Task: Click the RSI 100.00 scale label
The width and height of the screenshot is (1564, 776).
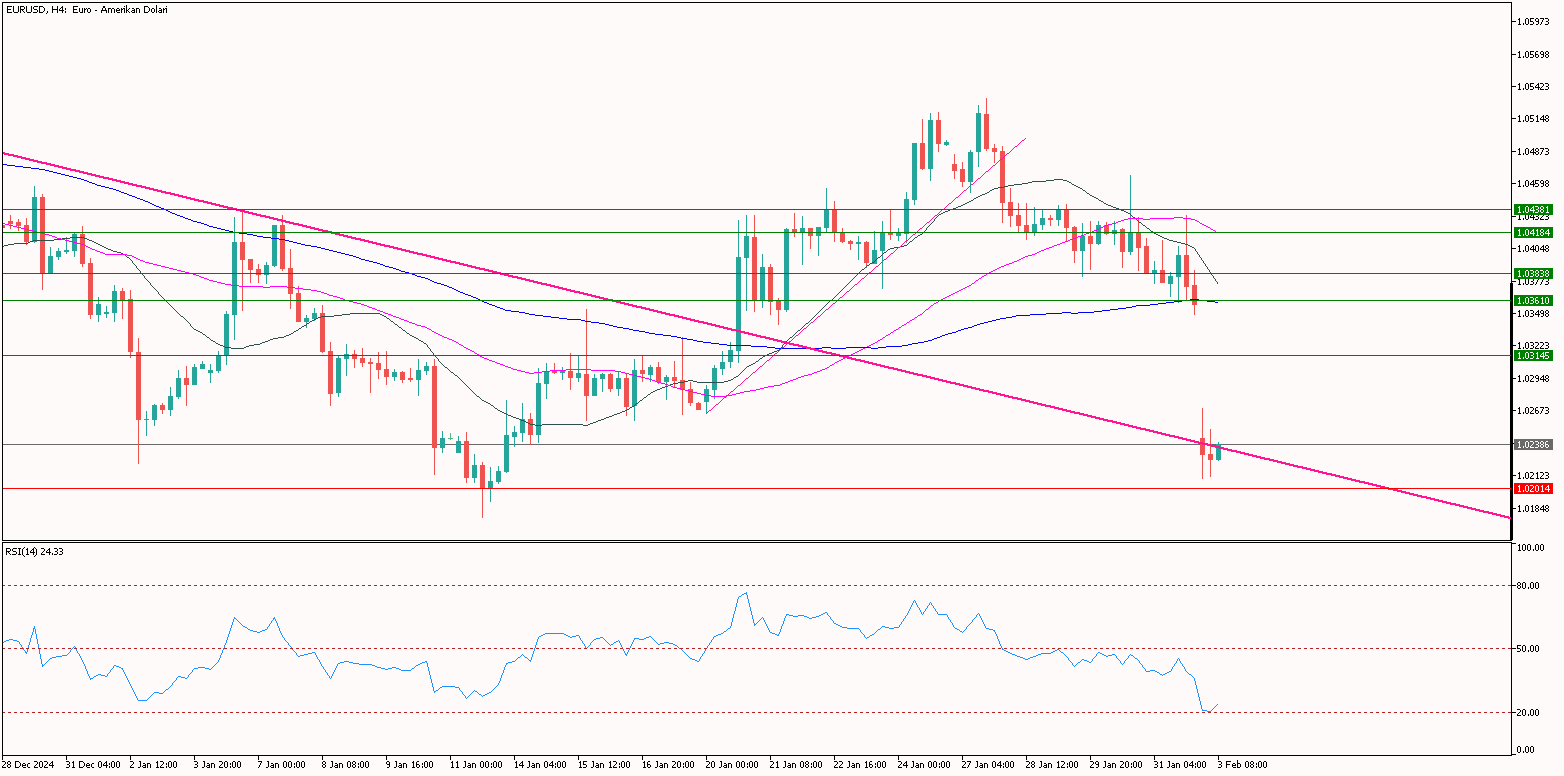Action: point(1531,548)
